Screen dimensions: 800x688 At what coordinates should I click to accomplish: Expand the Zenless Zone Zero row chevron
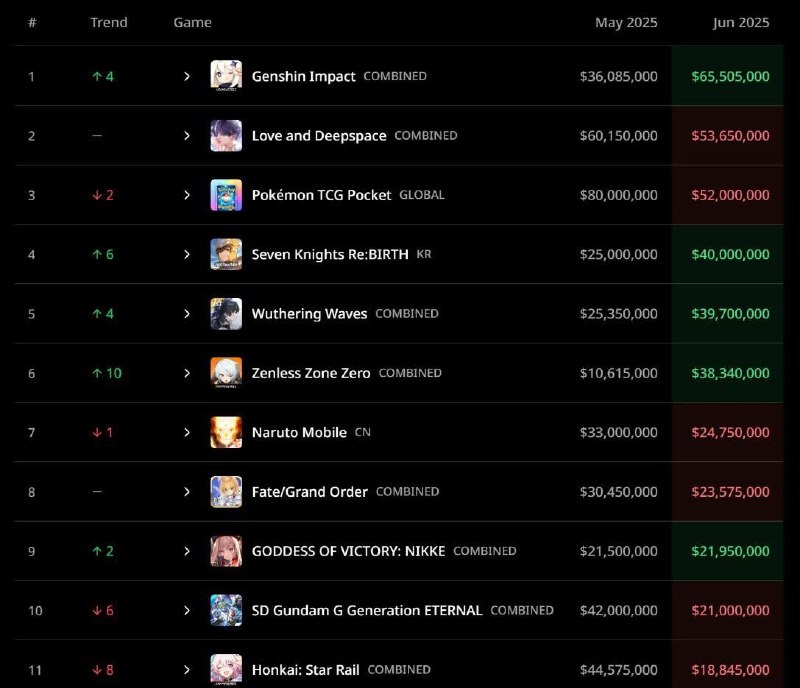pos(187,373)
